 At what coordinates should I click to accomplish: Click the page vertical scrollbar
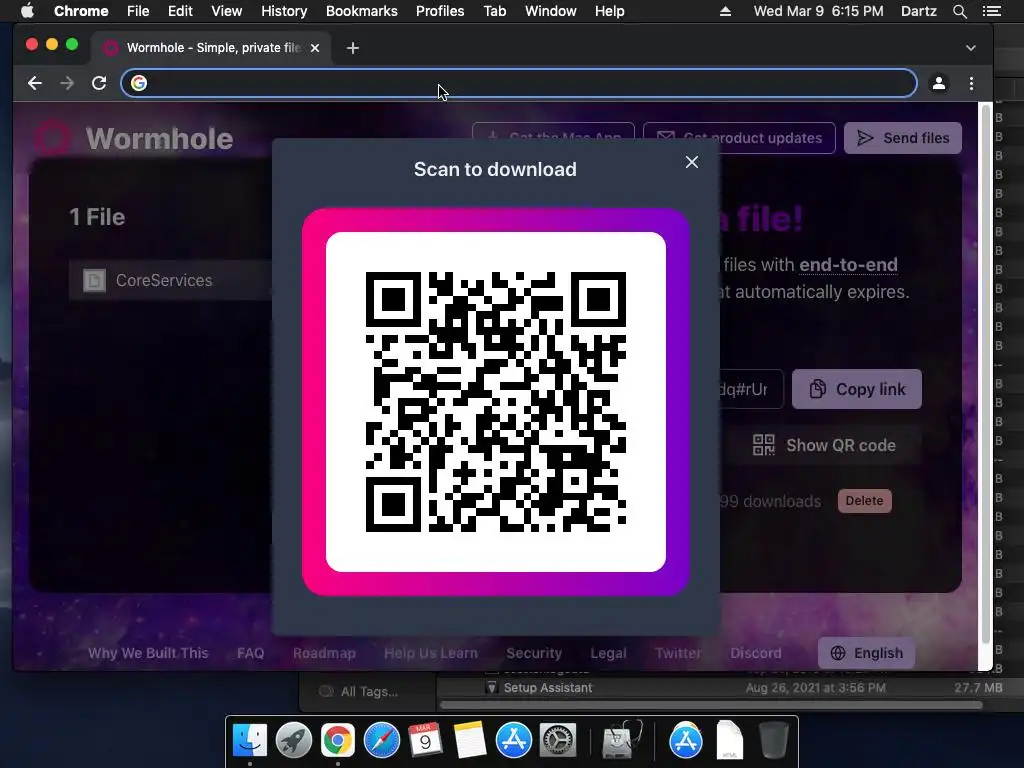click(985, 372)
